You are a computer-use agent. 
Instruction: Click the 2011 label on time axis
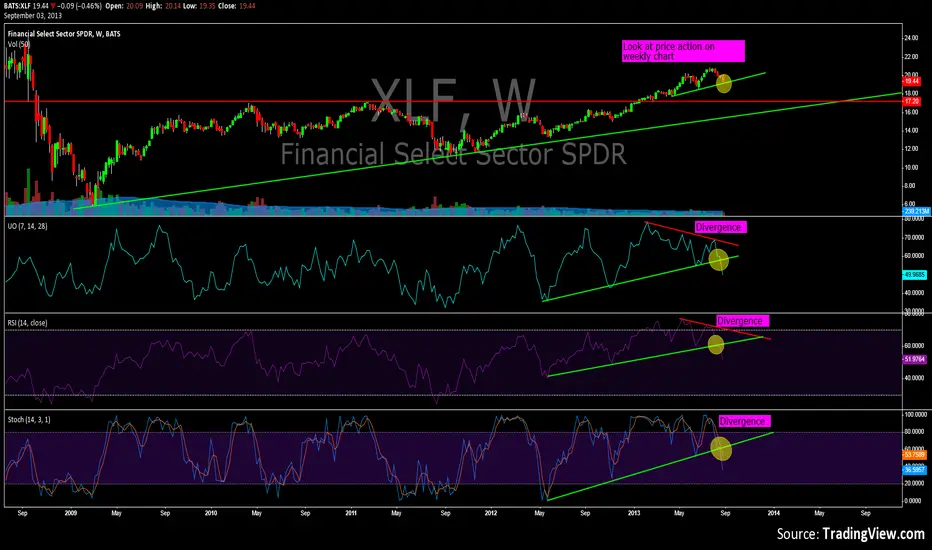[x=351, y=513]
